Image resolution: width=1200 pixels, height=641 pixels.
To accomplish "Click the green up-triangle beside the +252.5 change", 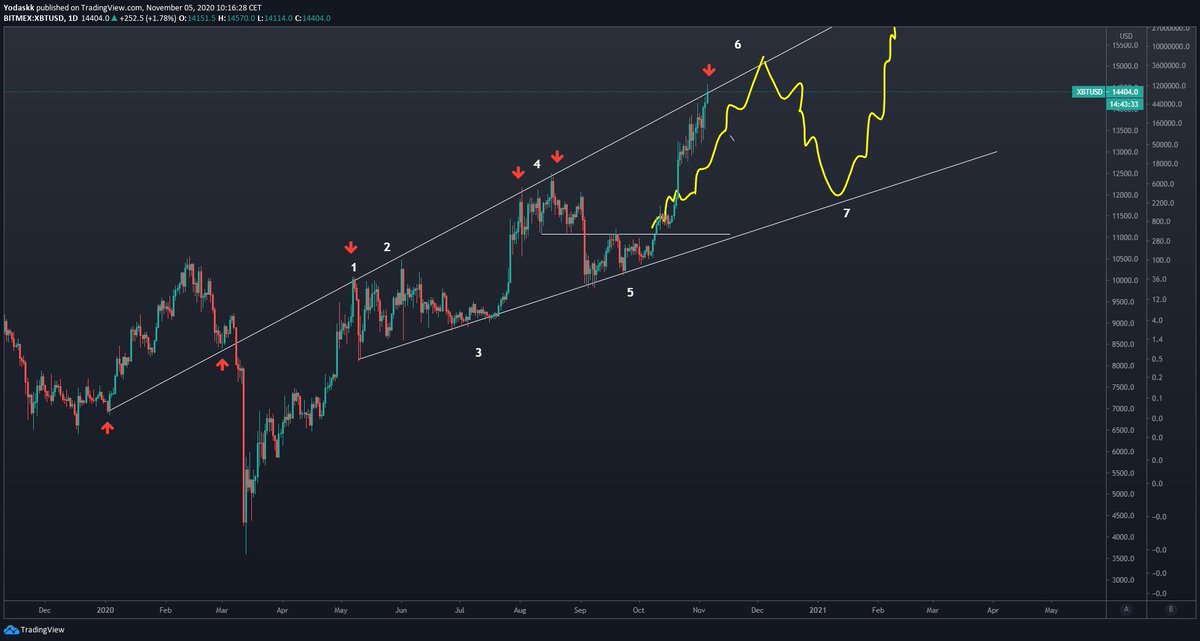I will click(x=113, y=17).
